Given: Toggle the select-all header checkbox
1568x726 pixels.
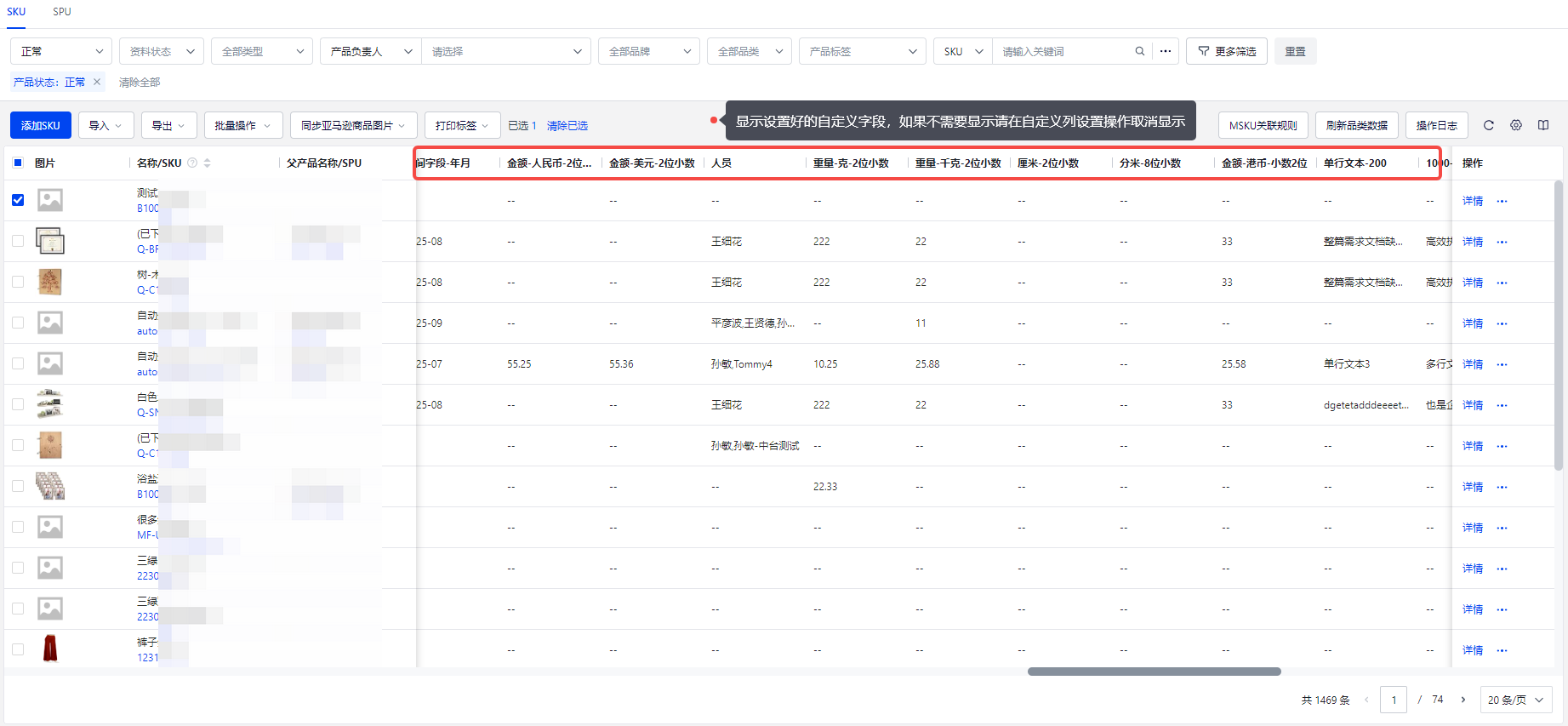Looking at the screenshot, I should click(18, 163).
